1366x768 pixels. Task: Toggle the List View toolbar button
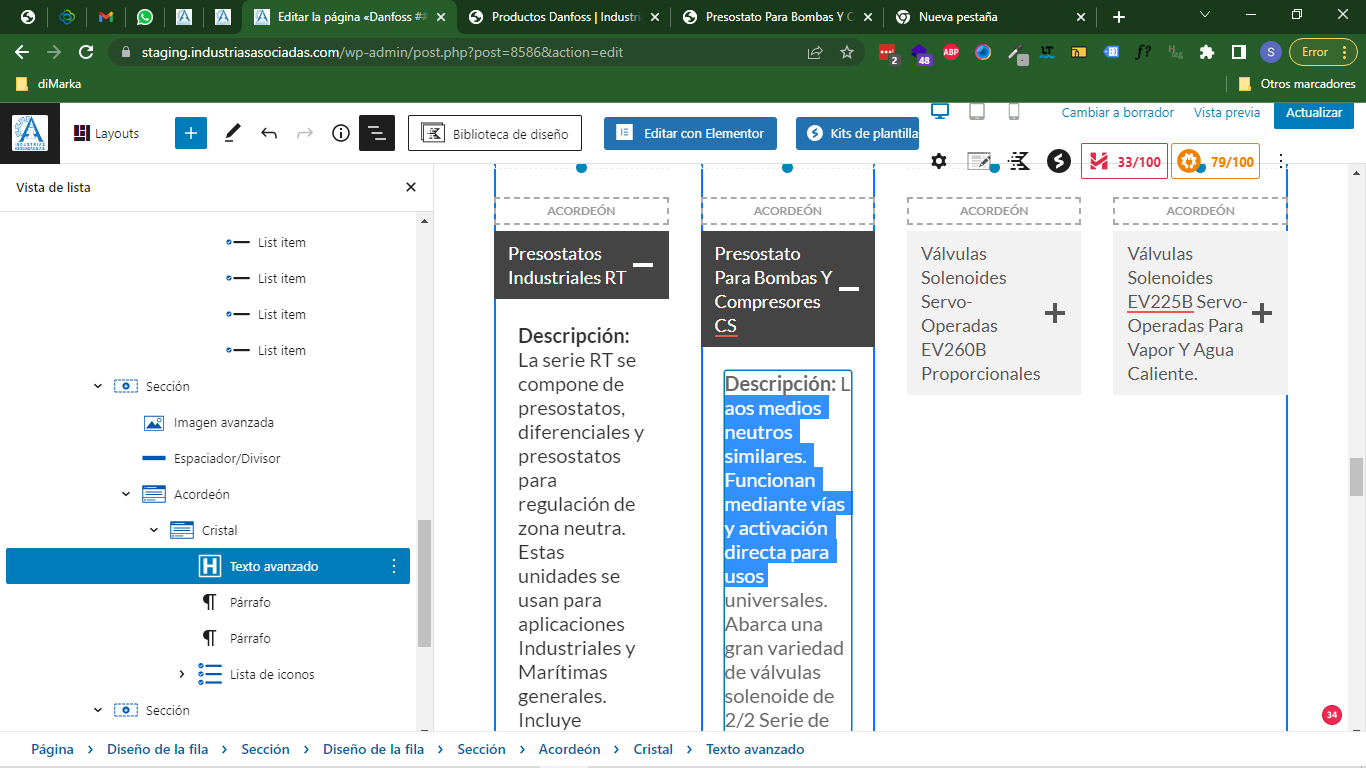pyautogui.click(x=377, y=133)
